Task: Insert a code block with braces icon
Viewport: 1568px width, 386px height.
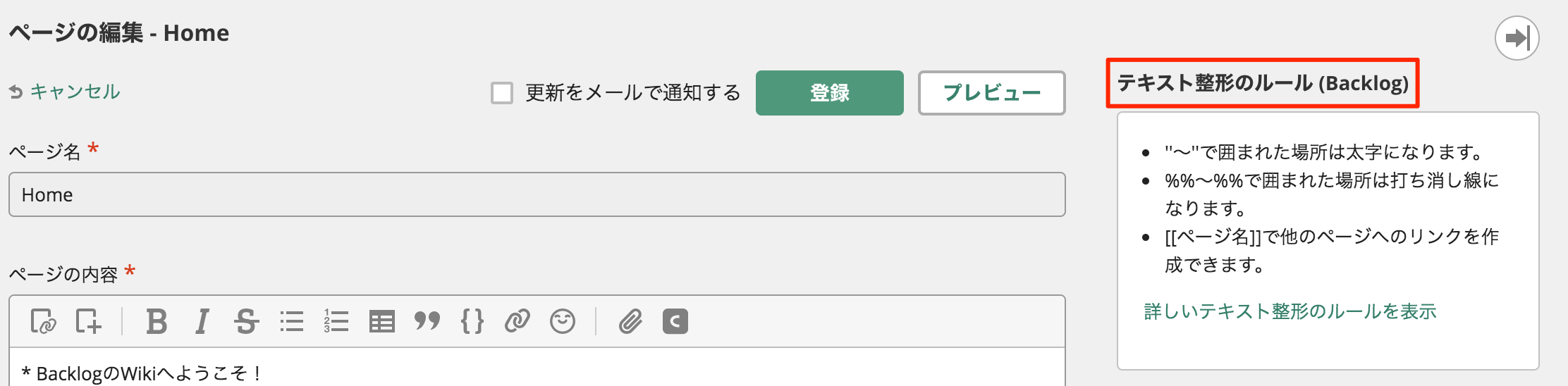Action: pyautogui.click(x=472, y=322)
